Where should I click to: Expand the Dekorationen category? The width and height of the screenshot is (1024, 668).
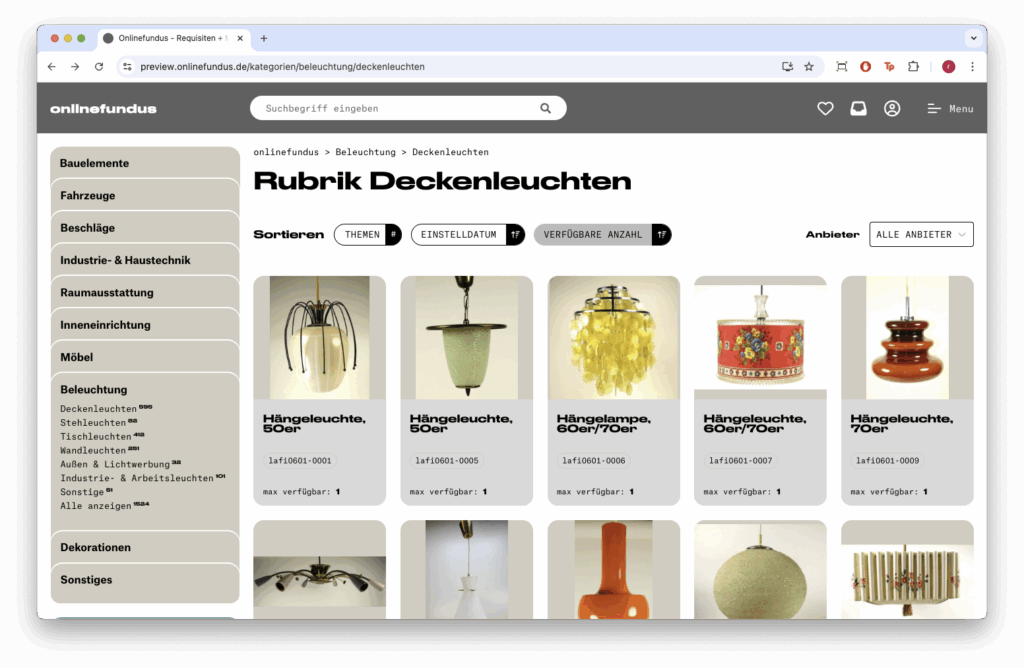point(145,547)
